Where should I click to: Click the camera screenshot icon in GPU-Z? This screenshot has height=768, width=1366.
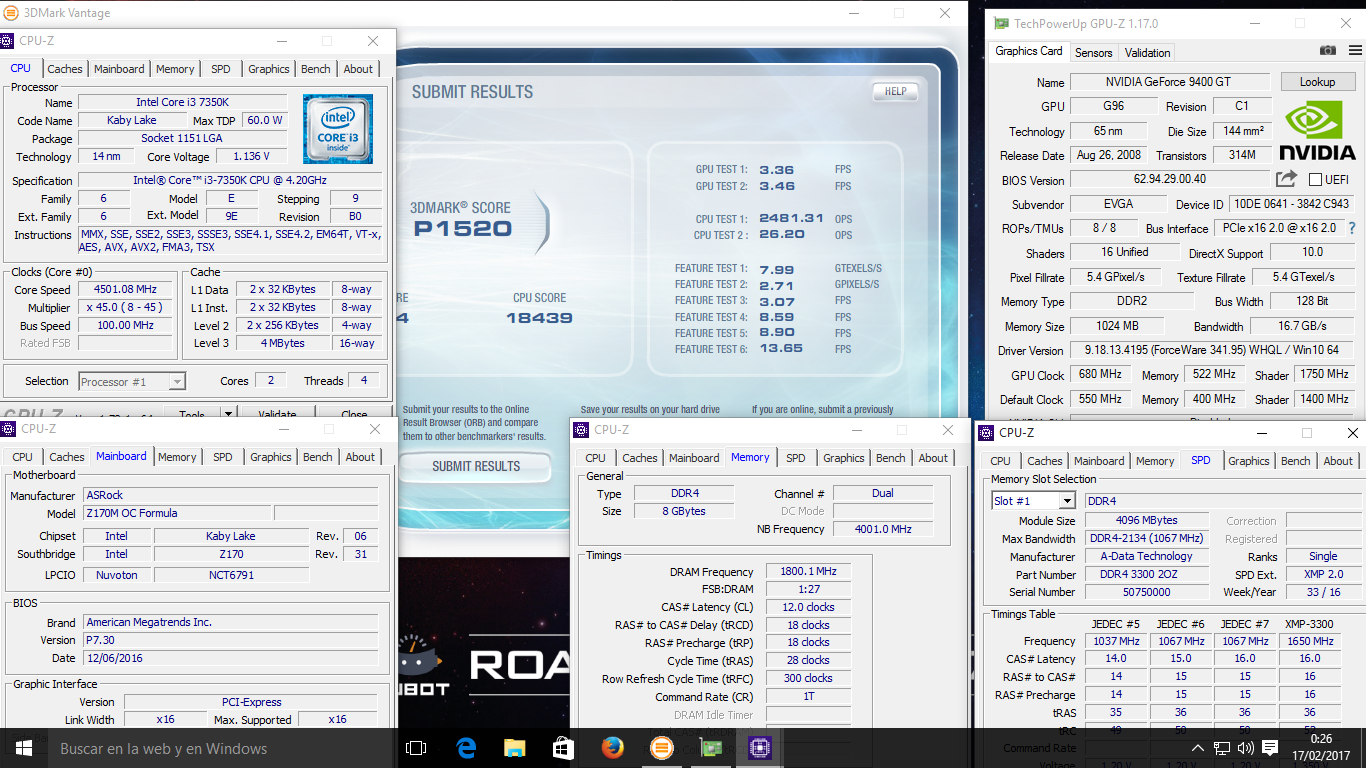(x=1327, y=51)
